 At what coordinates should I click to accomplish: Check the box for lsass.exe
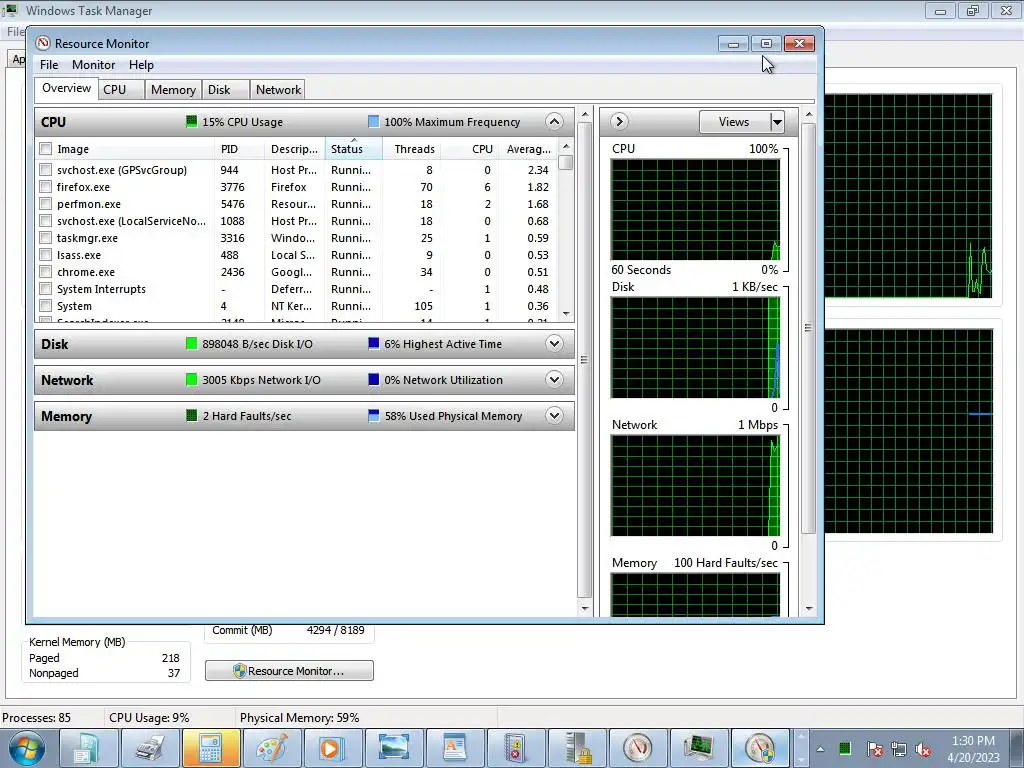46,255
